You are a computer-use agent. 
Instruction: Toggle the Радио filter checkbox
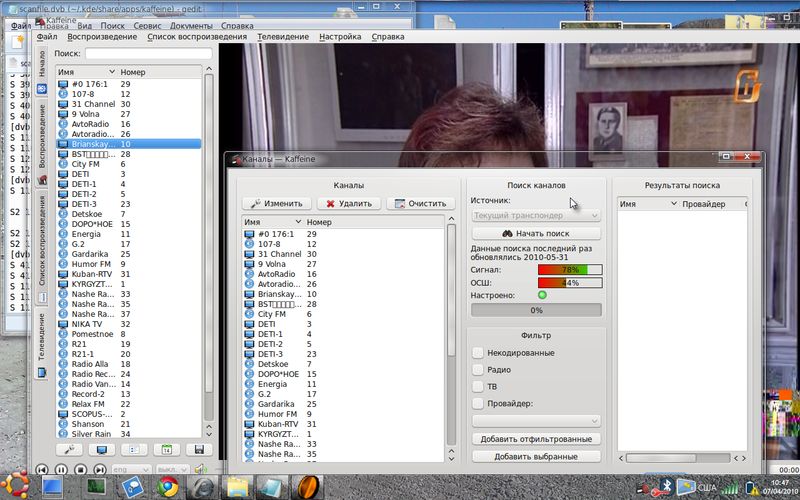pos(478,370)
